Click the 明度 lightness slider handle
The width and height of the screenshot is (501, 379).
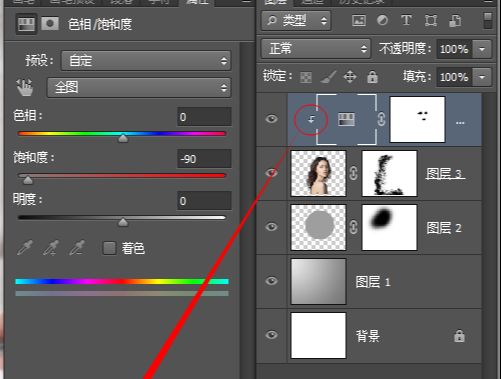coord(123,222)
